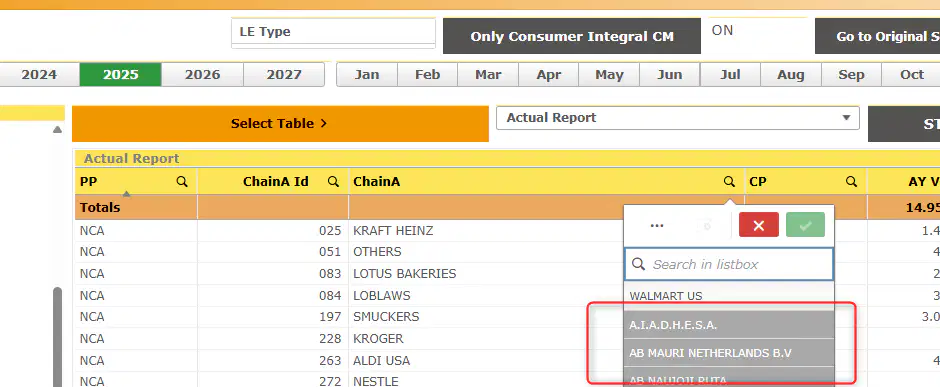Viewport: 940px width, 387px height.
Task: Click the KROGER cell
Action: pyautogui.click(x=378, y=338)
